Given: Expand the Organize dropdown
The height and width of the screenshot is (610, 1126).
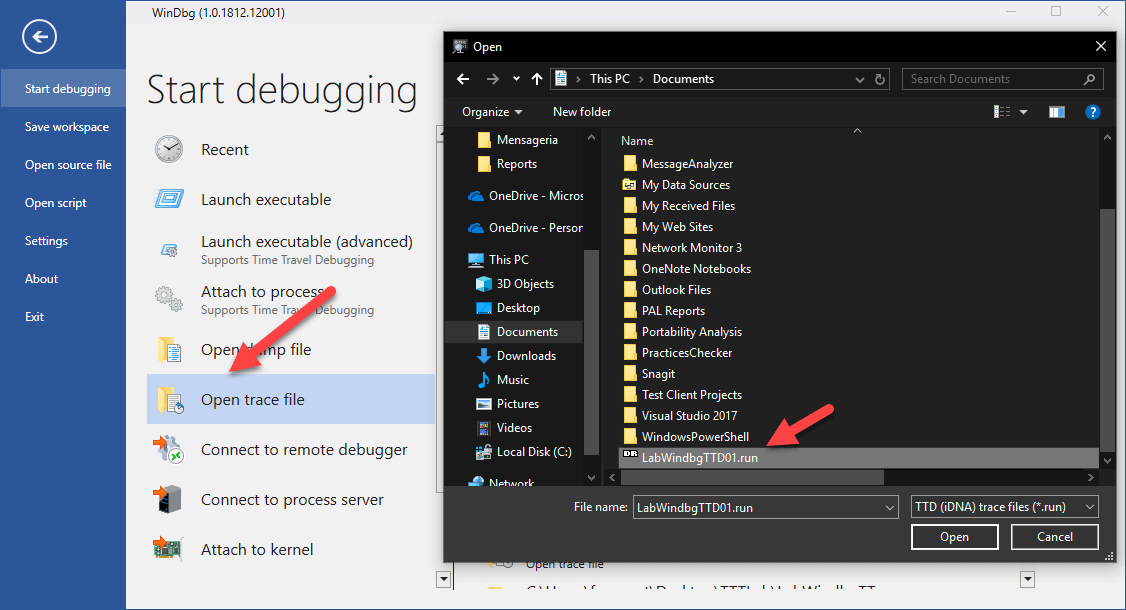Looking at the screenshot, I should pyautogui.click(x=492, y=111).
